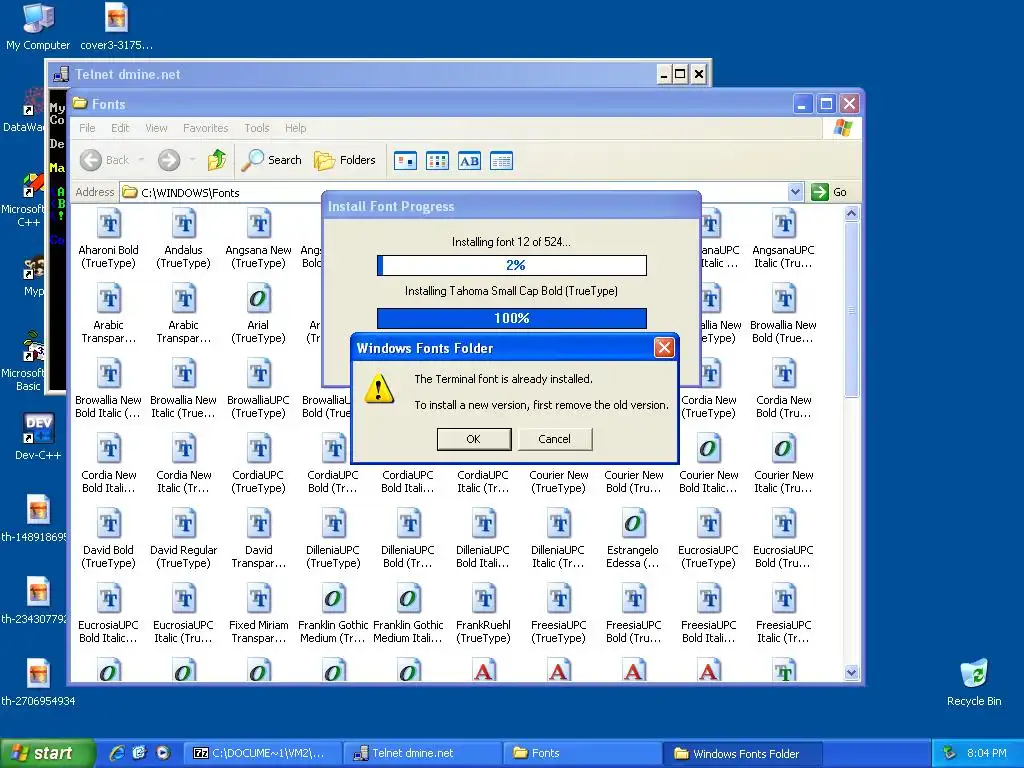Switch to Details view icon
The height and width of the screenshot is (768, 1024).
[x=501, y=161]
